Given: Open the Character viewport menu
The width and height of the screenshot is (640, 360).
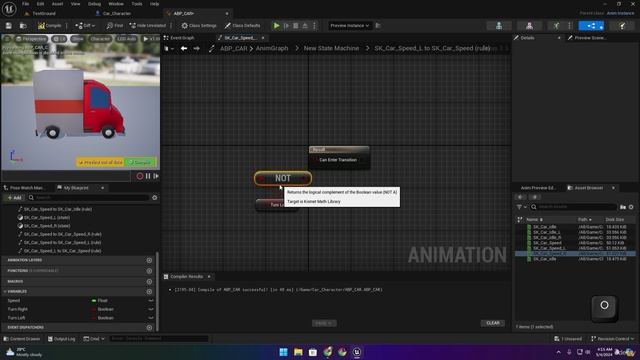Looking at the screenshot, I should coord(100,39).
